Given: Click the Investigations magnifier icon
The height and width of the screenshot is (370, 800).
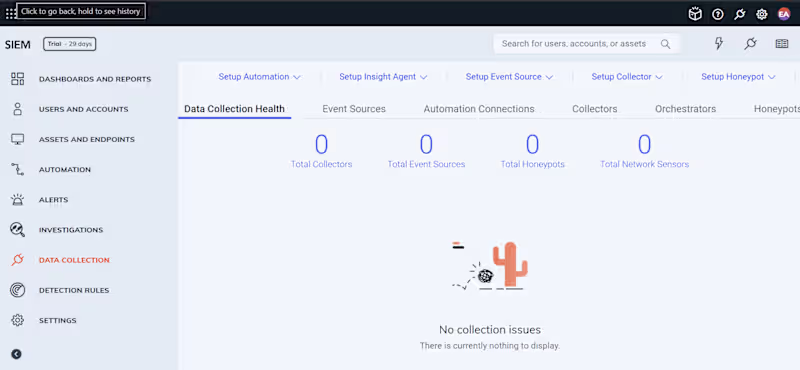Looking at the screenshot, I should [x=17, y=230].
